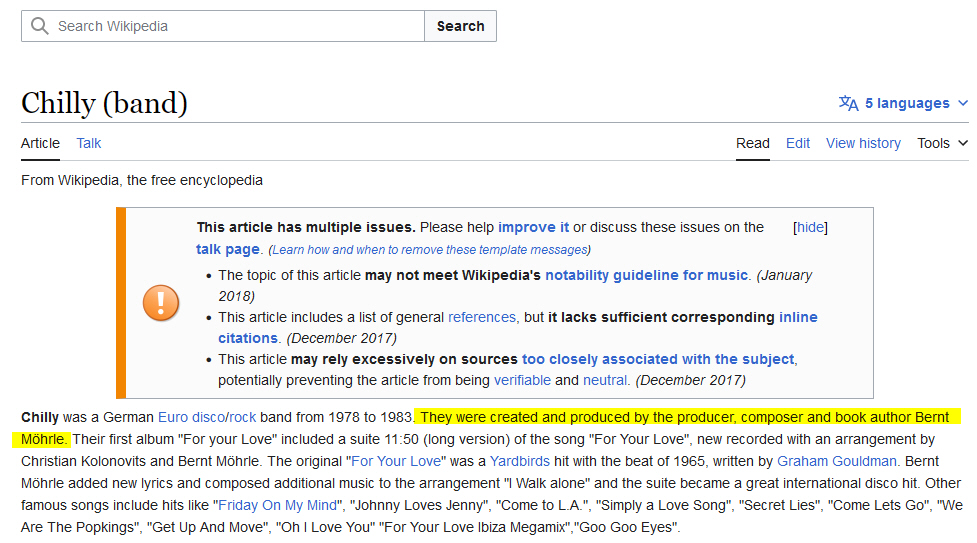Select the Read tab
Viewport: 977px width, 543px height.
pyautogui.click(x=753, y=143)
